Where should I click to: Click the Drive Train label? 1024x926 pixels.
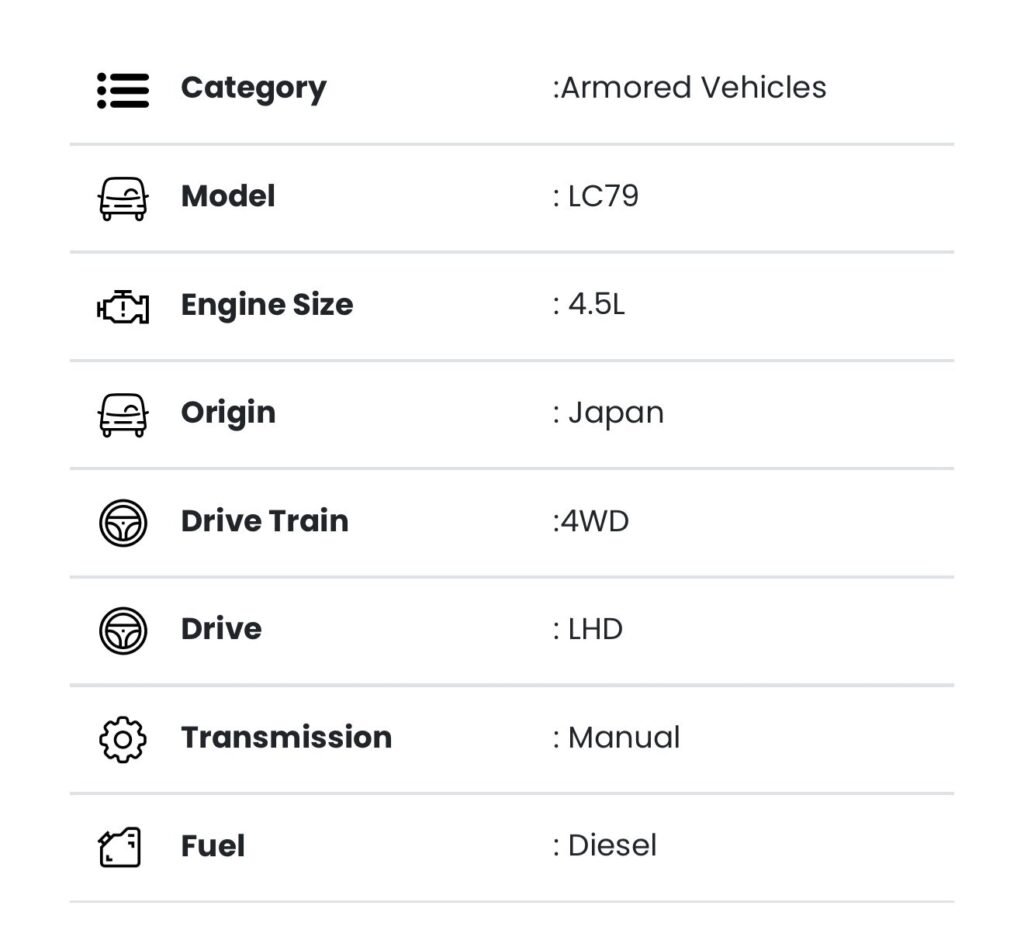[x=264, y=521]
